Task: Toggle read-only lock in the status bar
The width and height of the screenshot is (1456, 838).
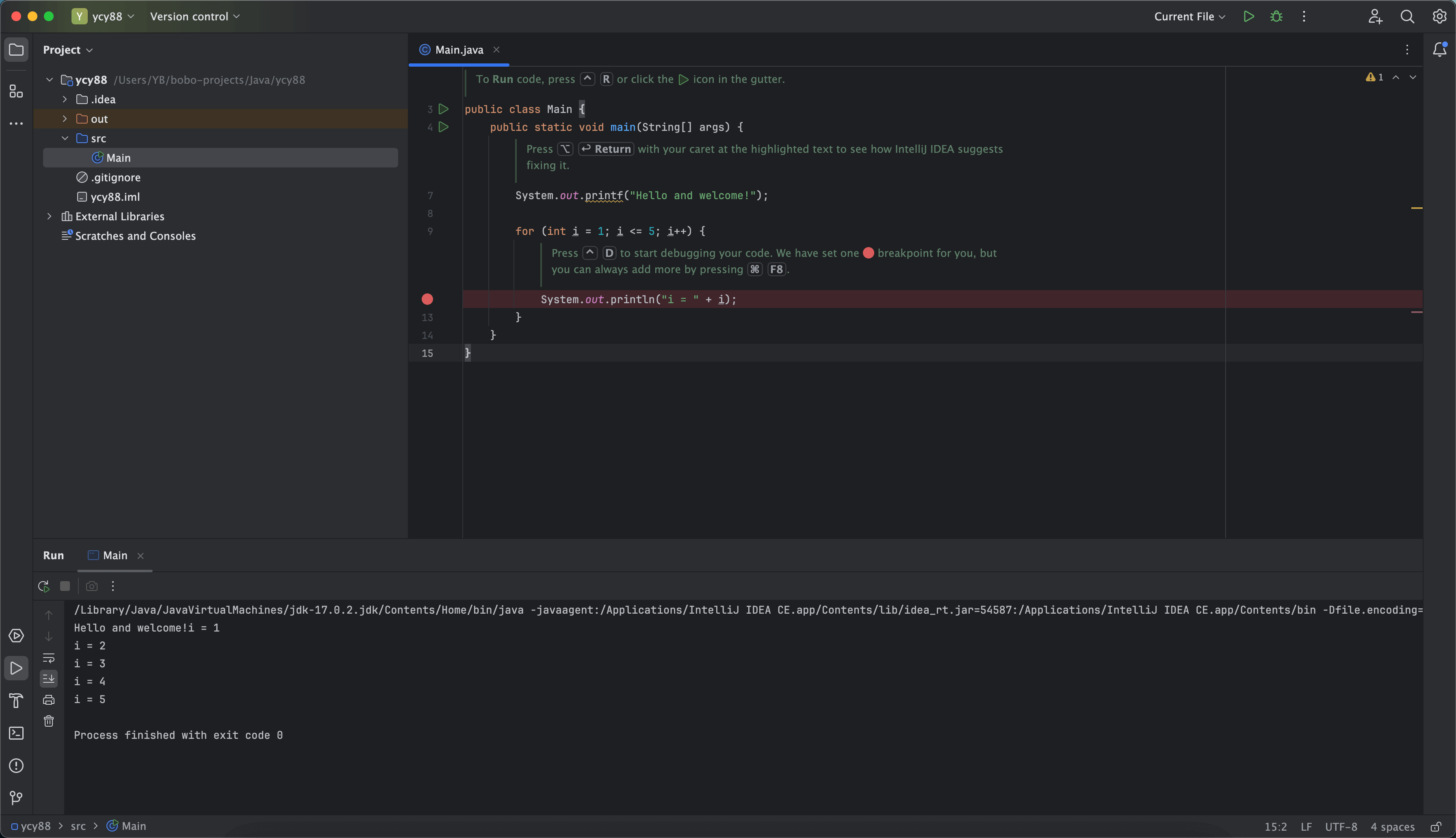Action: tap(1436, 827)
